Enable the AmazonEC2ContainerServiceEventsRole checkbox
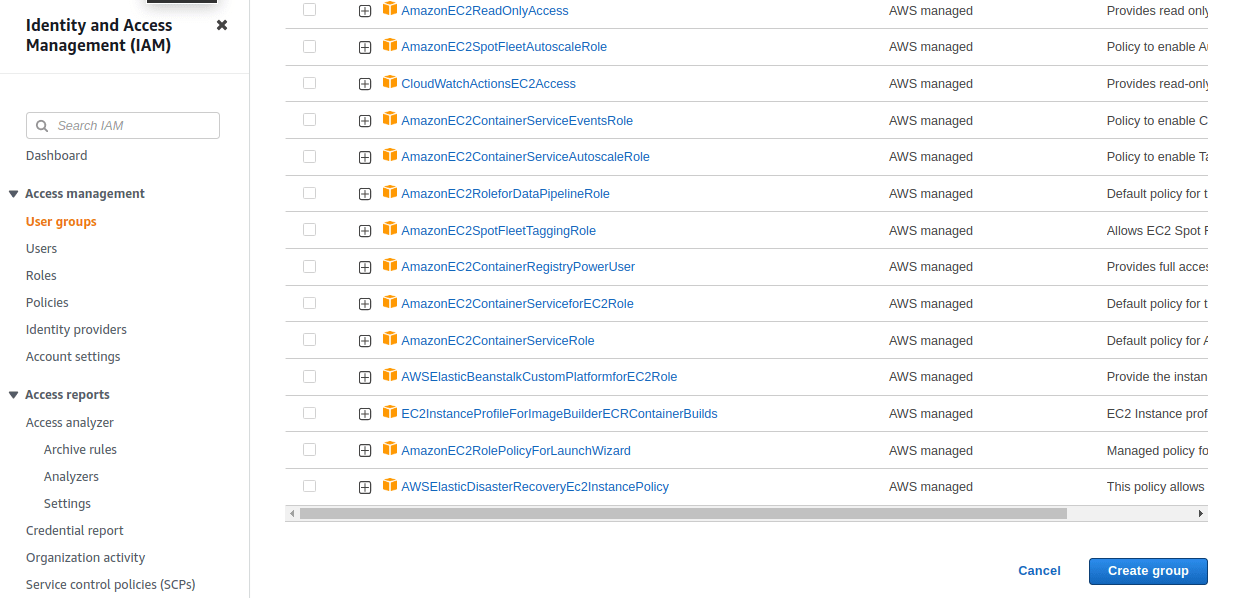This screenshot has width=1237, height=598. pyautogui.click(x=309, y=120)
